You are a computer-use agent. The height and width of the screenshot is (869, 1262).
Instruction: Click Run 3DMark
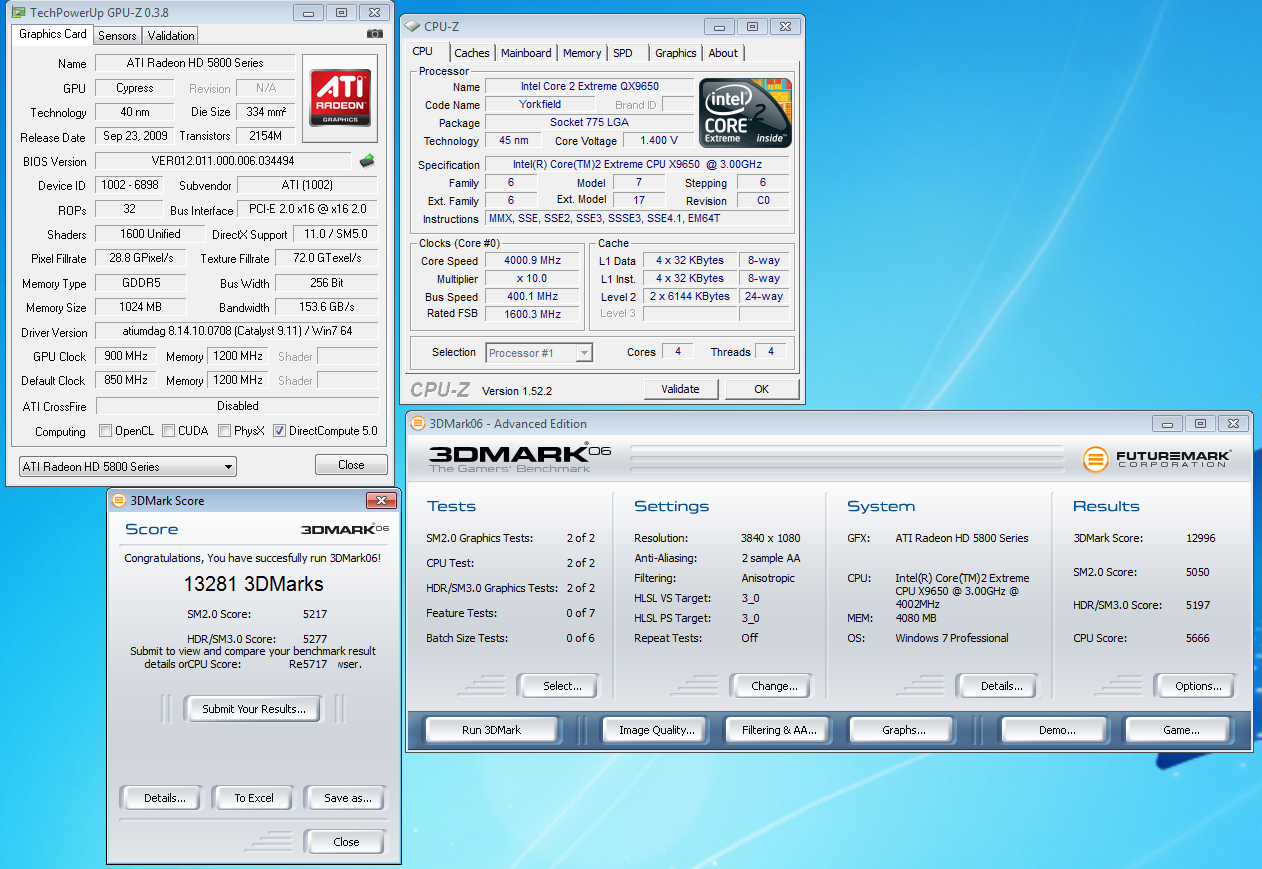[x=491, y=730]
